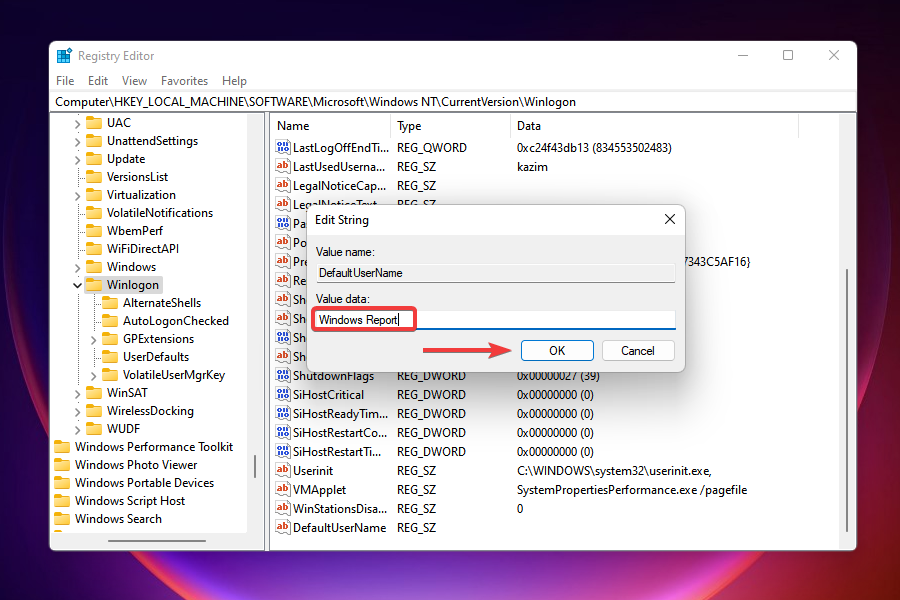Image resolution: width=900 pixels, height=600 pixels.
Task: Expand the WUDF key
Action: pos(77,429)
